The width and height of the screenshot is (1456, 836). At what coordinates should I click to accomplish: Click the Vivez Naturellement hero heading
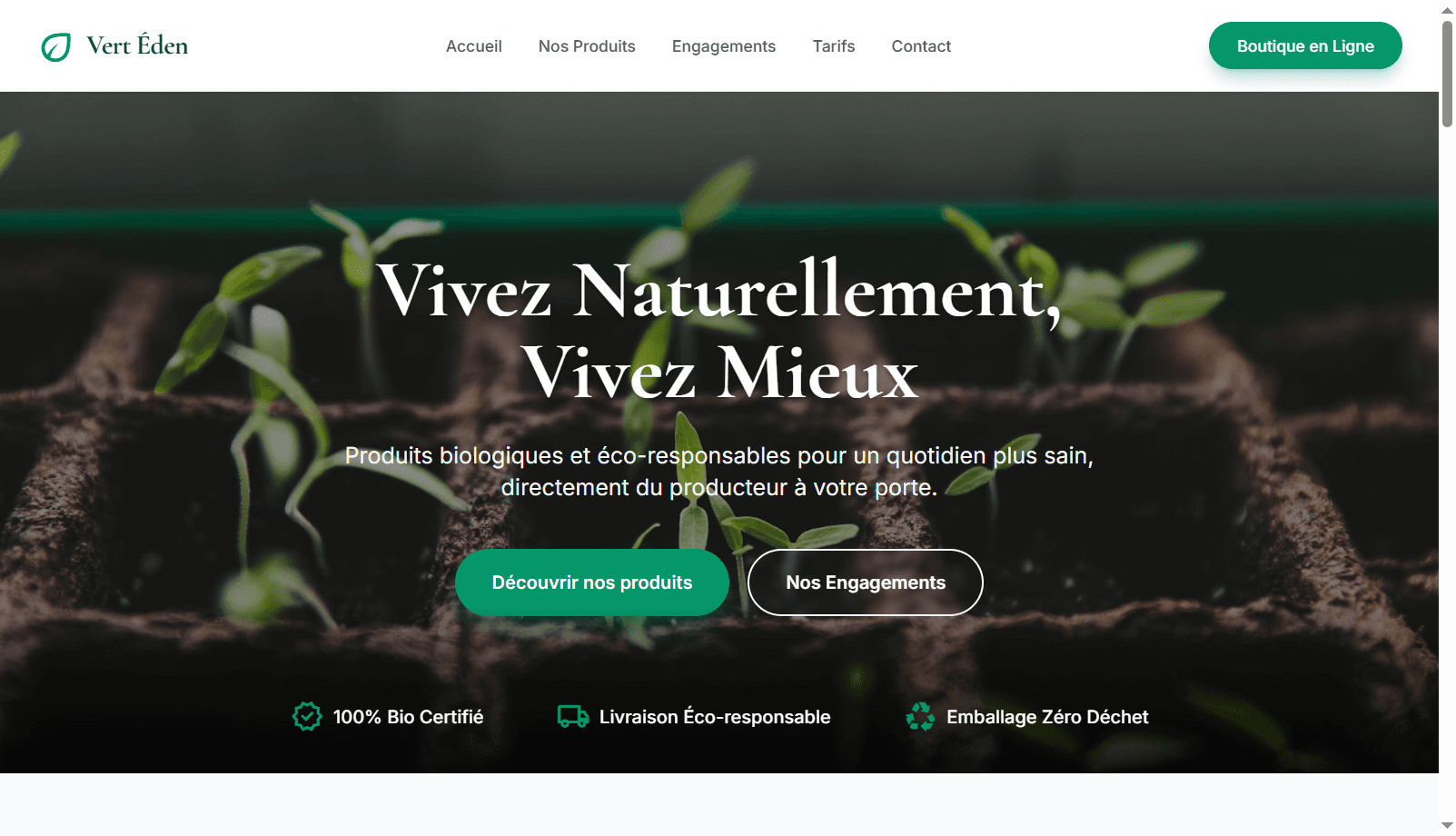point(719,331)
